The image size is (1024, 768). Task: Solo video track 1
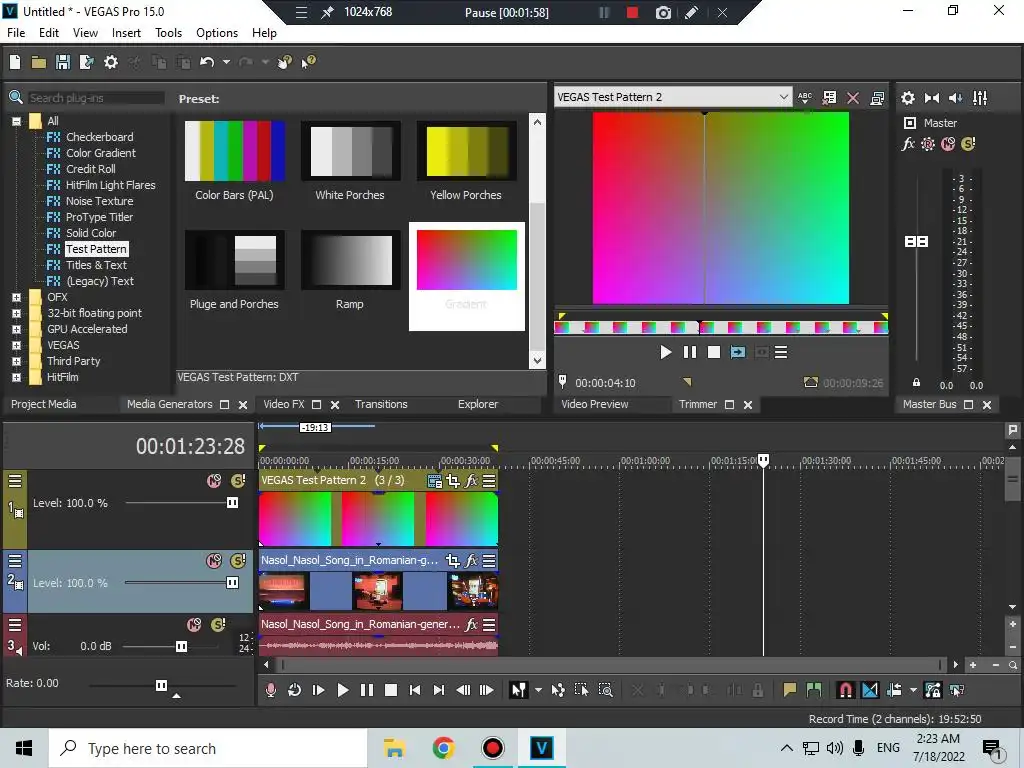pos(238,481)
